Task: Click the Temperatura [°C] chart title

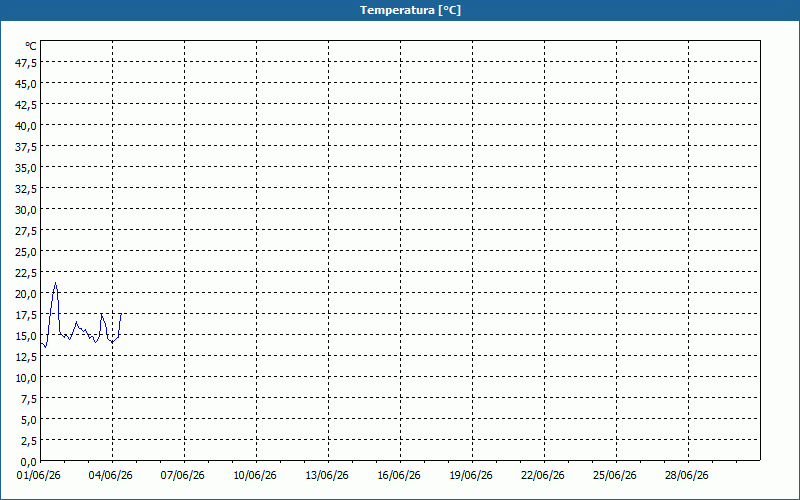Action: pos(410,10)
